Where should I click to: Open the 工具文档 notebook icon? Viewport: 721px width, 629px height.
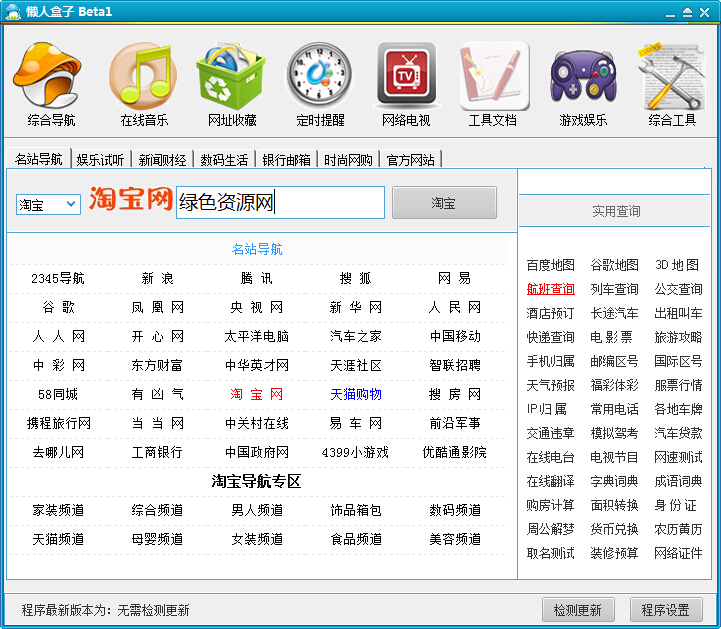[494, 75]
